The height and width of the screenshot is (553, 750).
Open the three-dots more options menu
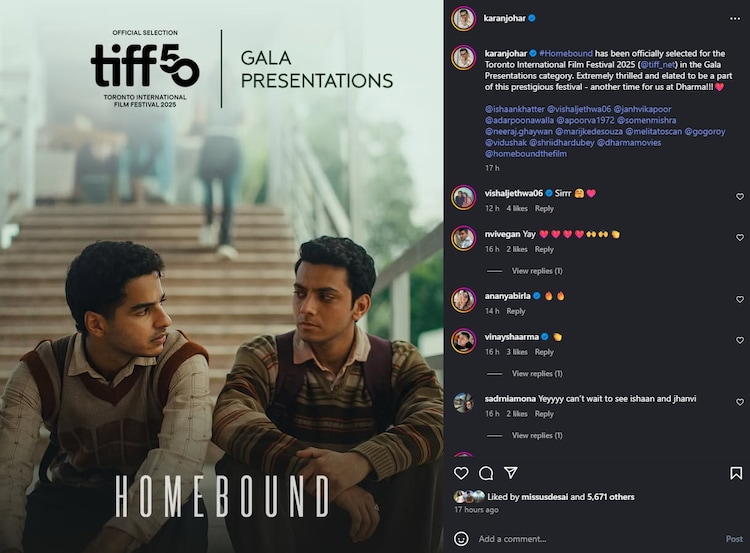pyautogui.click(x=735, y=19)
